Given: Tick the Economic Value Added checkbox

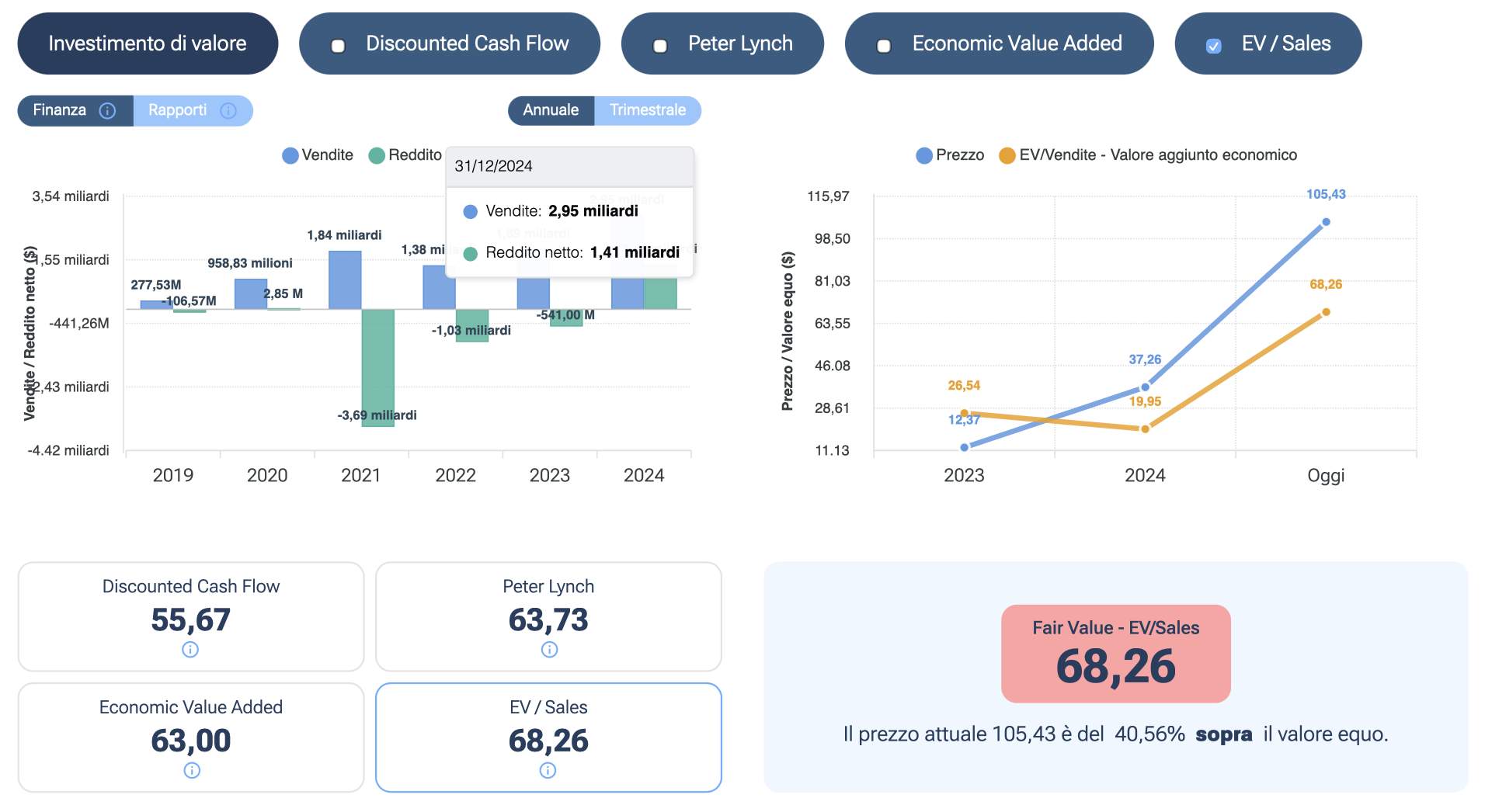Looking at the screenshot, I should [x=883, y=46].
